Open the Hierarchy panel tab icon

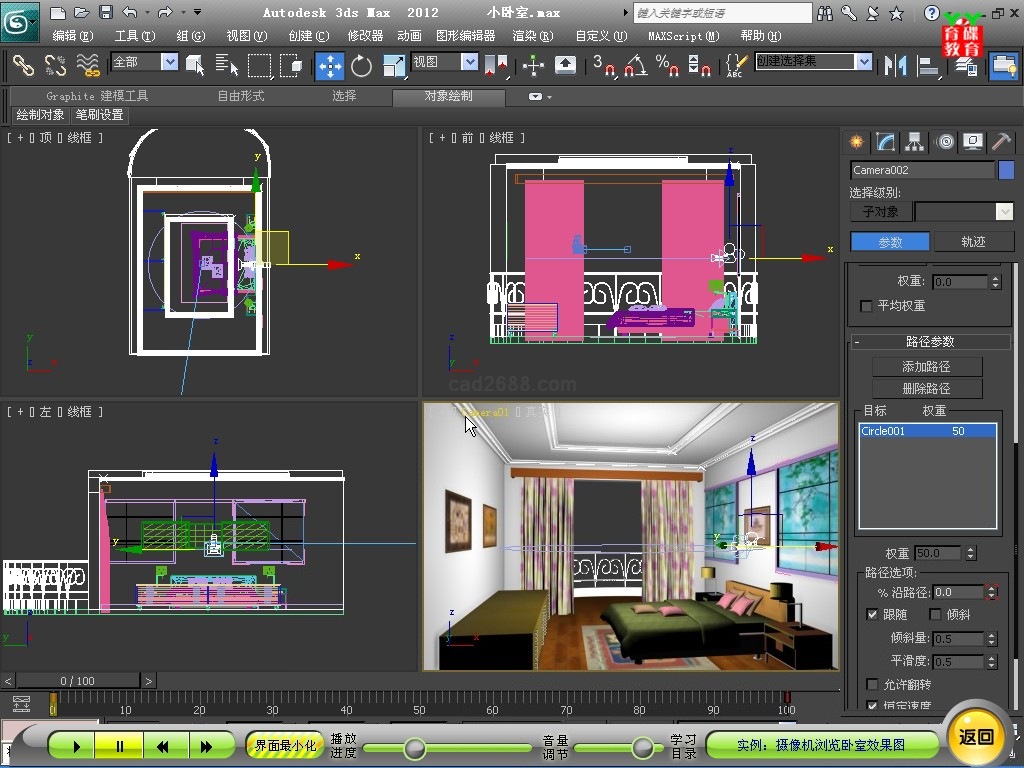(x=913, y=142)
